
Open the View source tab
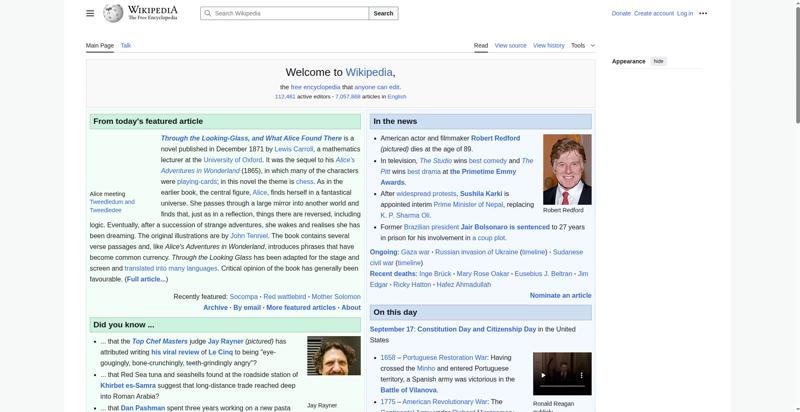(510, 45)
